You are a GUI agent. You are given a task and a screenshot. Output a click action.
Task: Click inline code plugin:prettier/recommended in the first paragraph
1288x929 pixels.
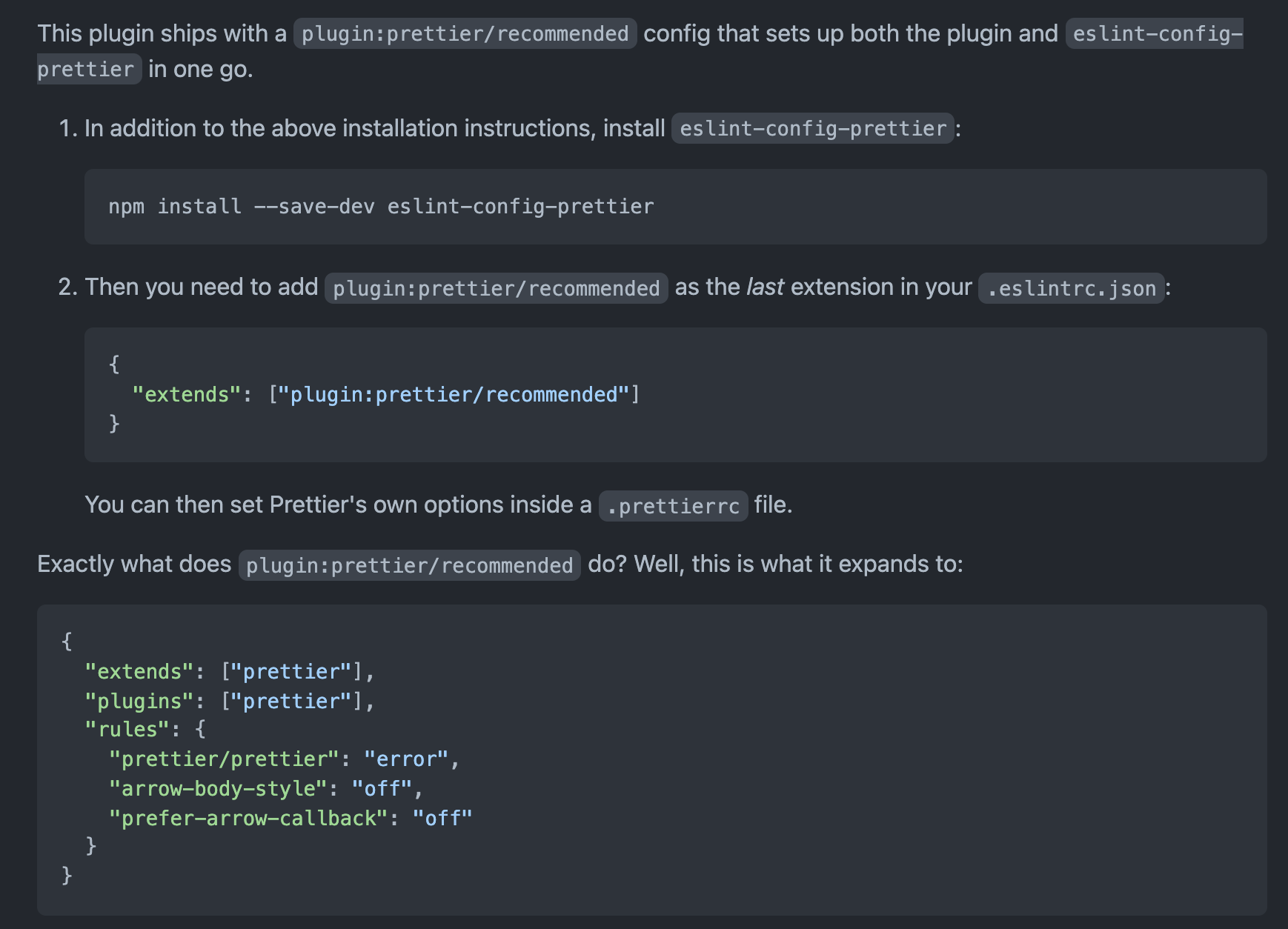pyautogui.click(x=465, y=33)
